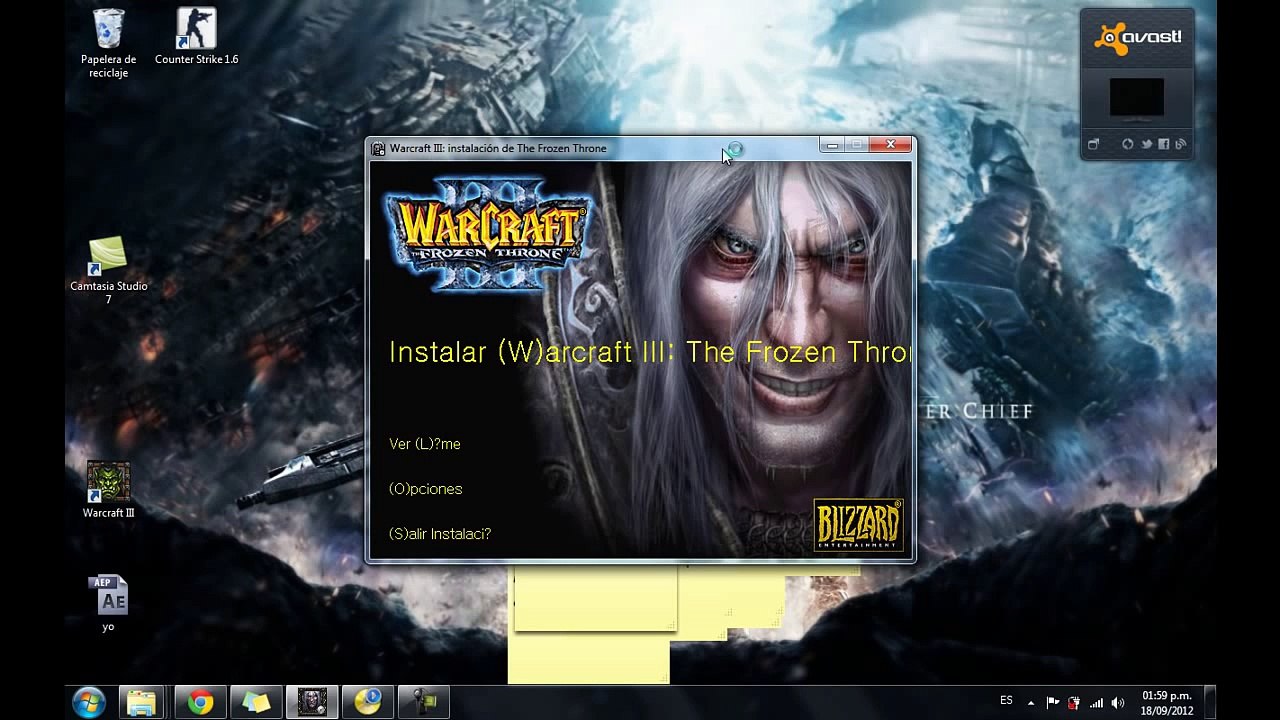Close the Warcraft III installer window
Image resolution: width=1280 pixels, height=720 pixels.
(890, 145)
